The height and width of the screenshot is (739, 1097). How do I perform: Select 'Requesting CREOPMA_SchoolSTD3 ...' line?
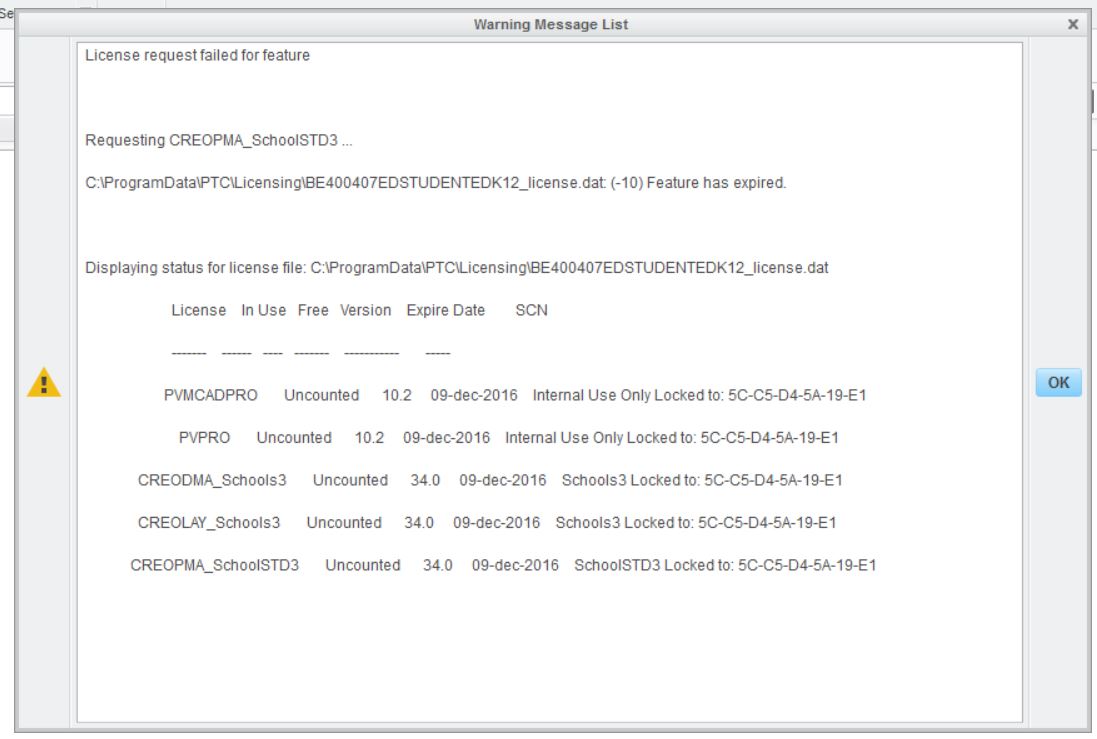pos(218,140)
